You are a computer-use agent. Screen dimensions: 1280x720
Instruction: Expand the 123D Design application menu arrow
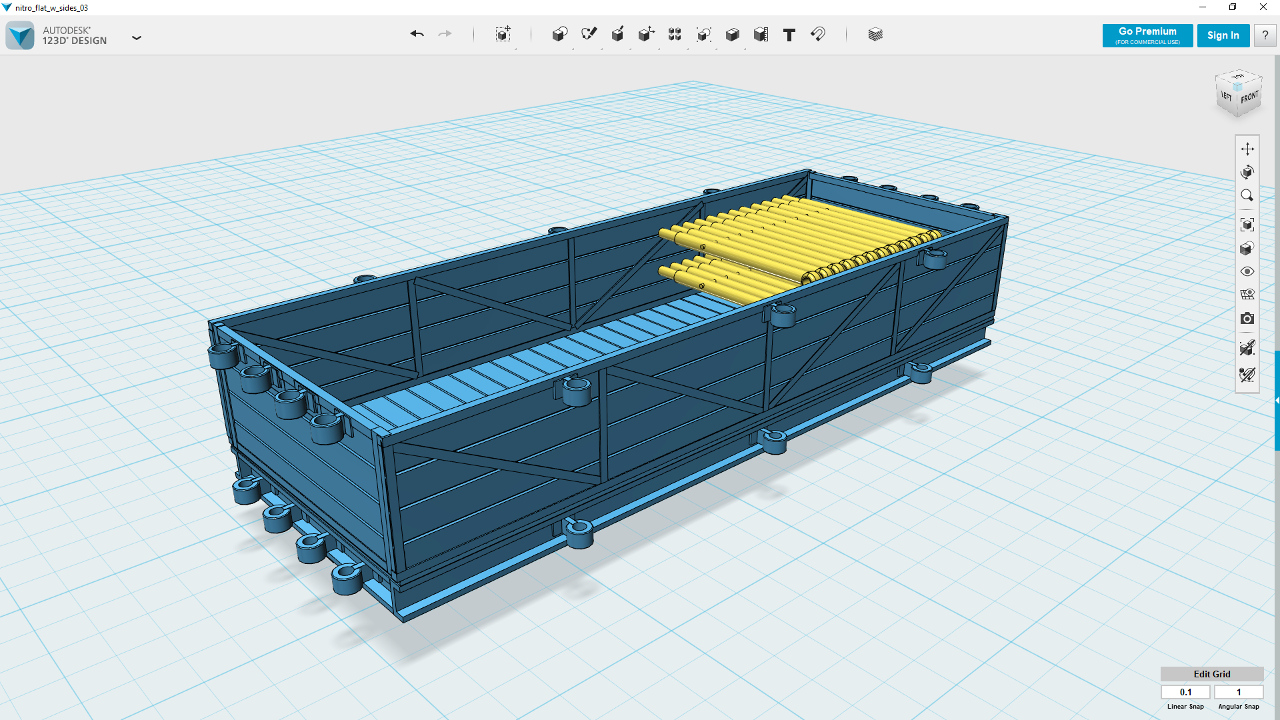pos(137,37)
